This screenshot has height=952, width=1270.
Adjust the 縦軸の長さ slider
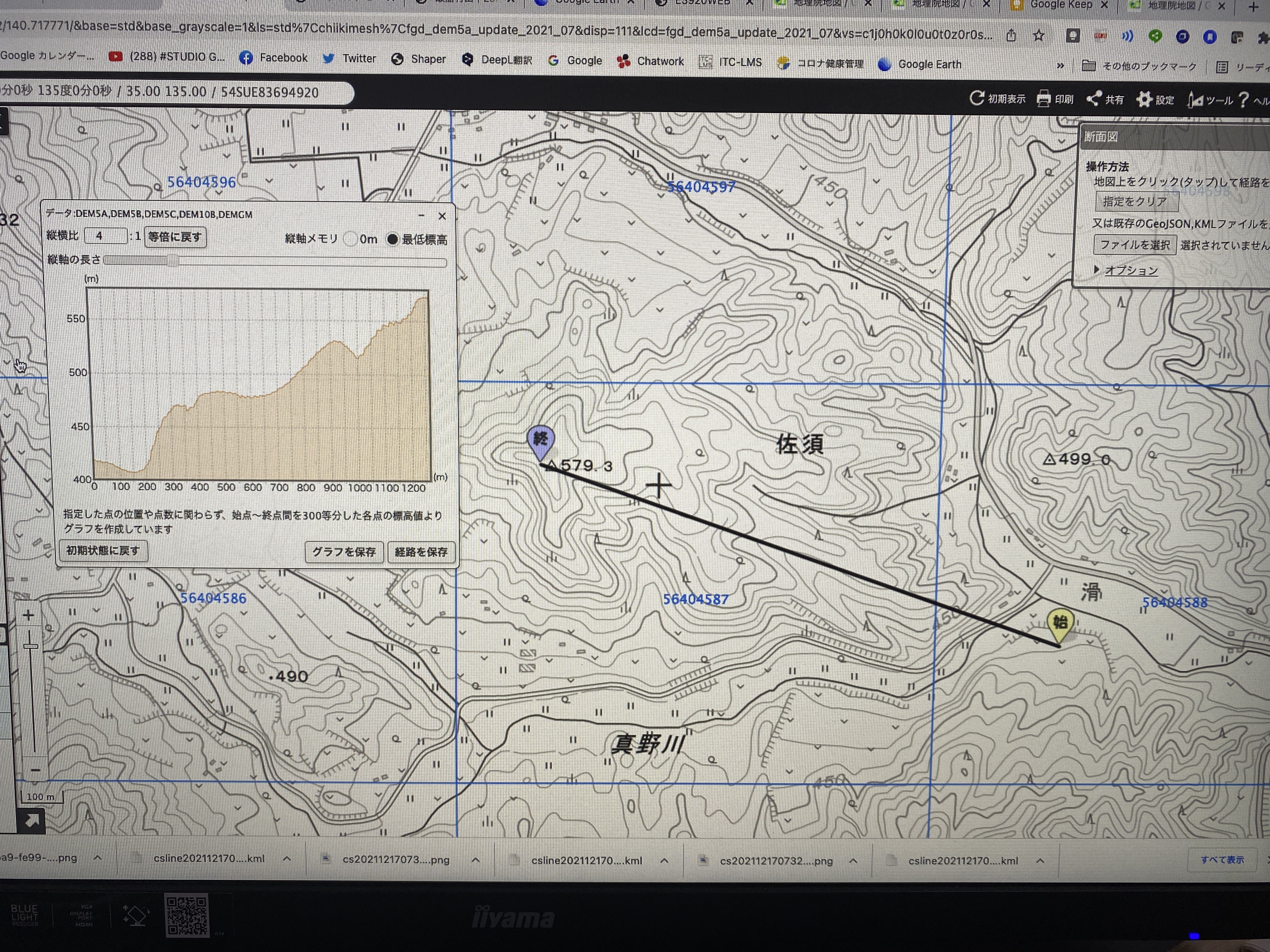click(x=173, y=261)
